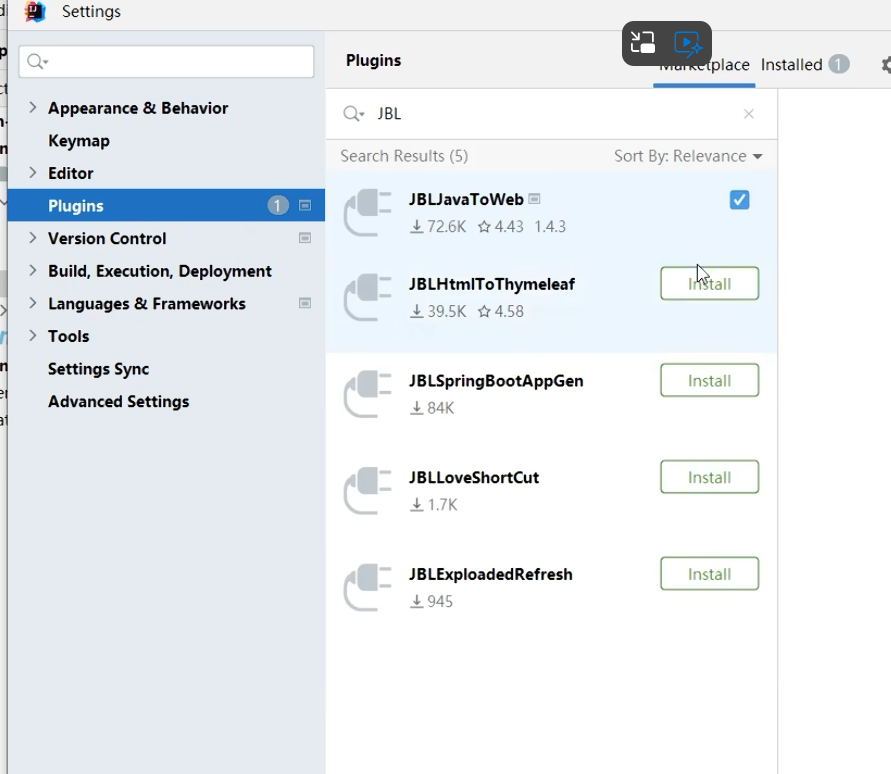Select the JBLLoveShortCut plugin name
This screenshot has width=891, height=774.
pyautogui.click(x=473, y=477)
